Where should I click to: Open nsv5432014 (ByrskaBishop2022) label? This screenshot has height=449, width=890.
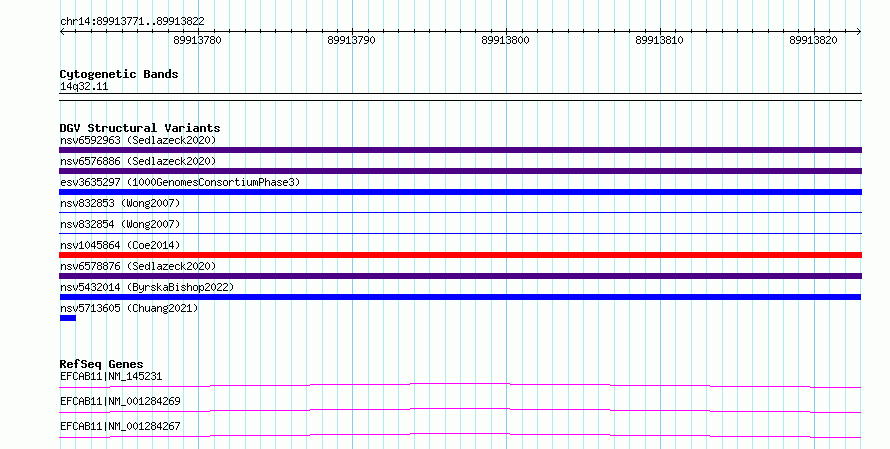click(x=147, y=287)
